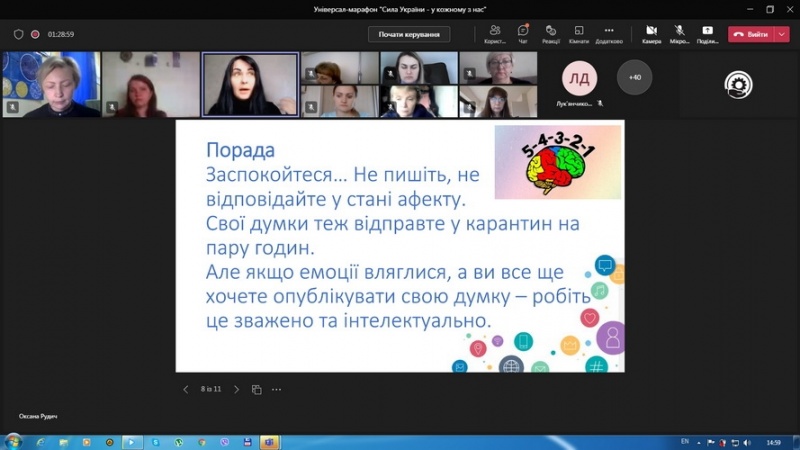This screenshot has height=450, width=800.
Task: Click the shield security icon at top left
Action: [x=18, y=34]
